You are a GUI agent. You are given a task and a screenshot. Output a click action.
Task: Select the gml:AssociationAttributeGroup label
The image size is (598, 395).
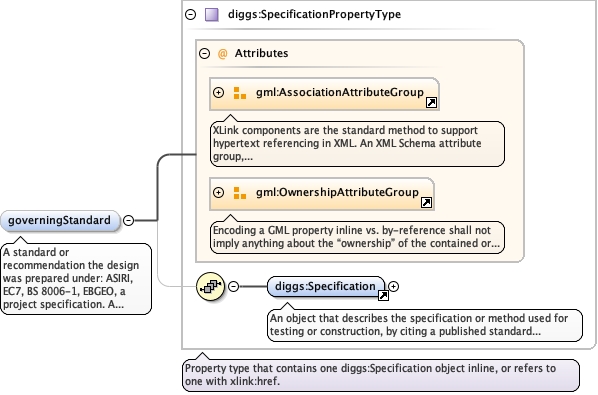340,92
